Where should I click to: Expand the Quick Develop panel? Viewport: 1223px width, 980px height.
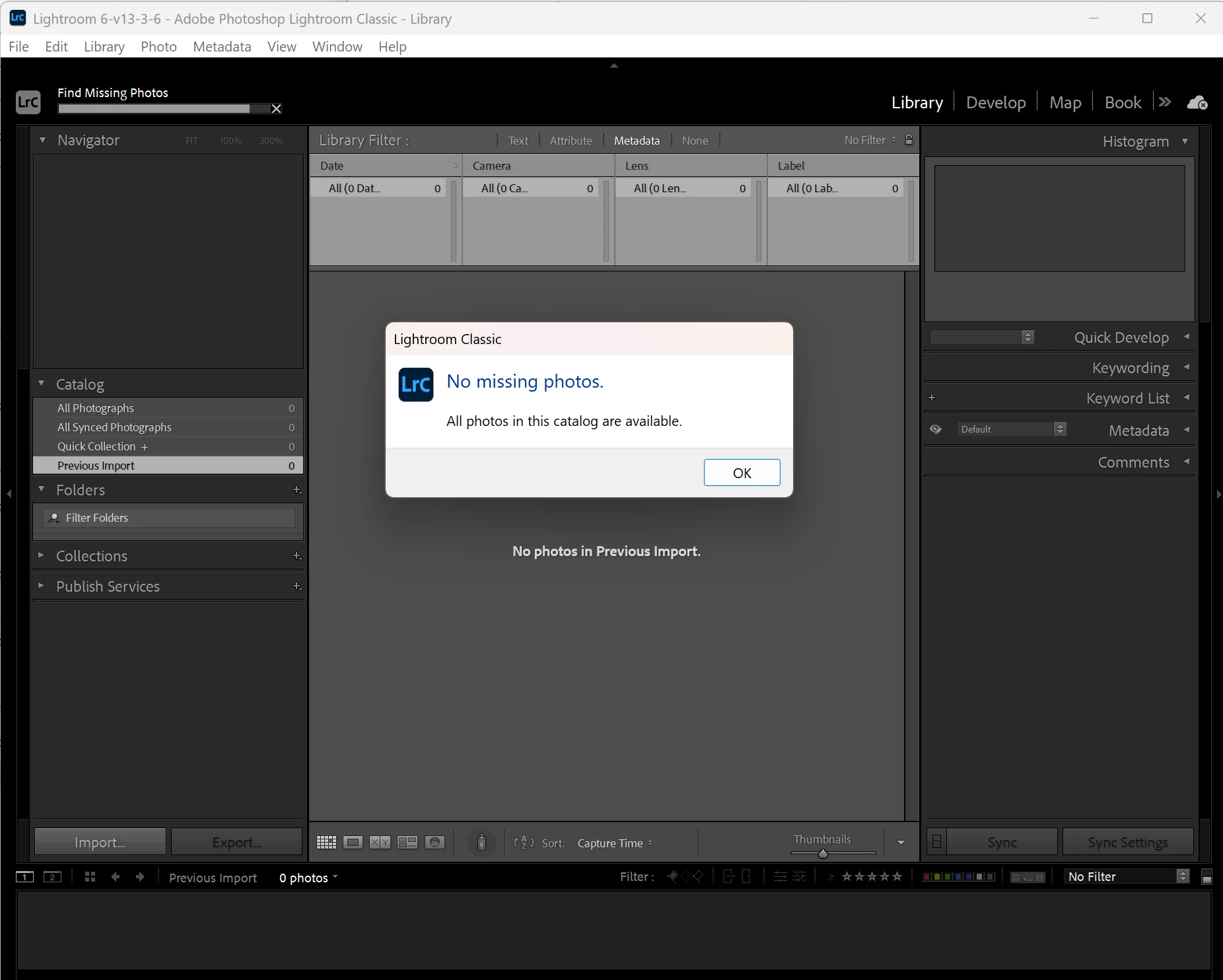click(x=1187, y=337)
